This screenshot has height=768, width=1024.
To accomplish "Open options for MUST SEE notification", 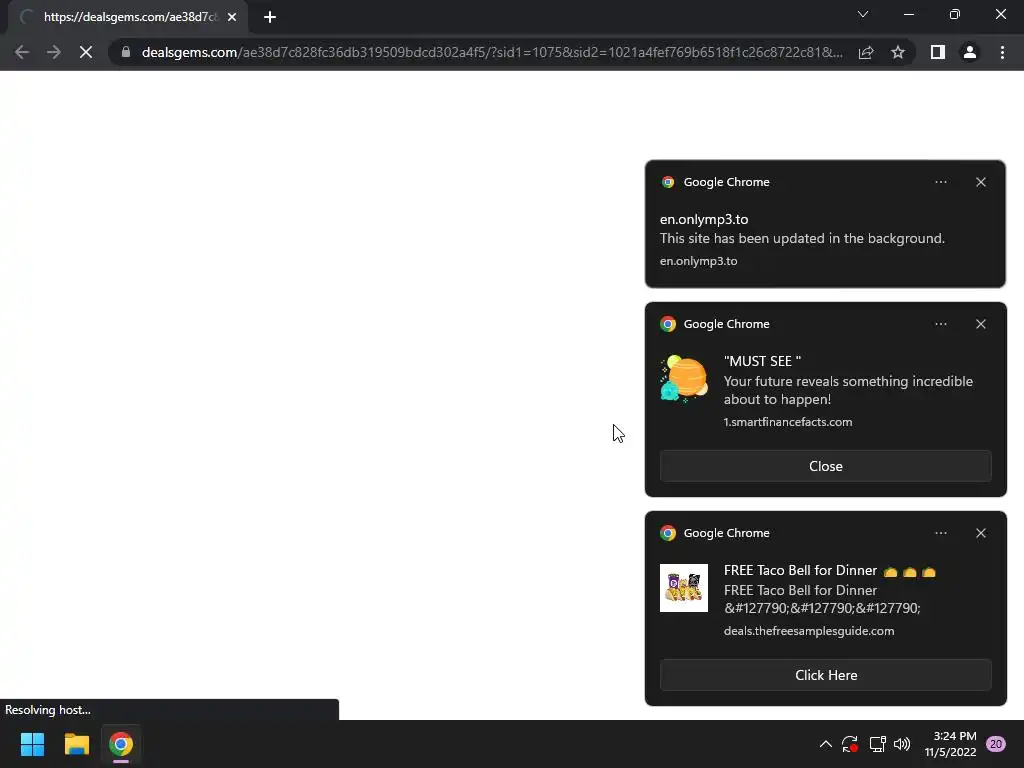I will [940, 324].
